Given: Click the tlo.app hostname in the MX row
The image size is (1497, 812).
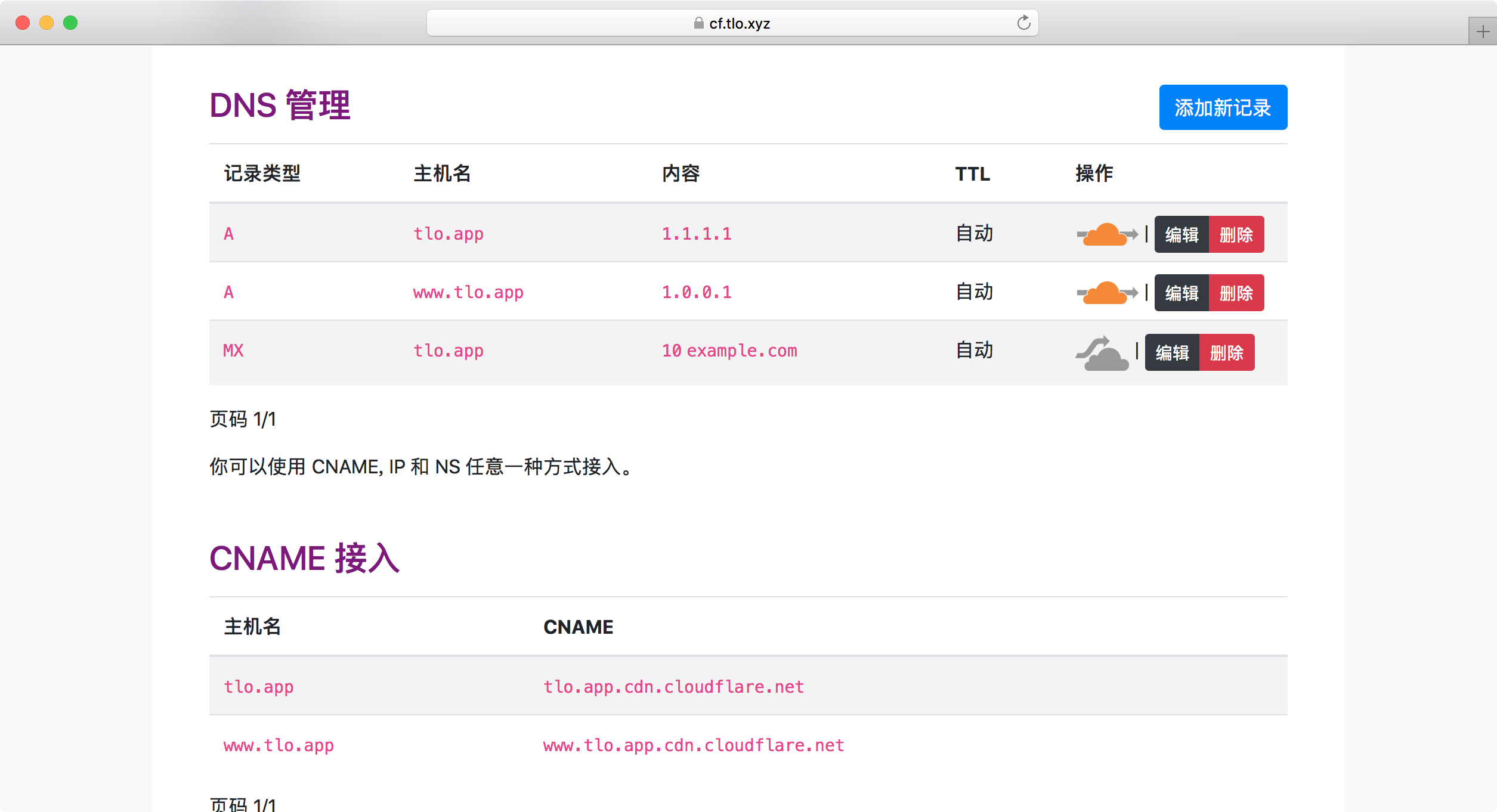Looking at the screenshot, I should (x=449, y=351).
